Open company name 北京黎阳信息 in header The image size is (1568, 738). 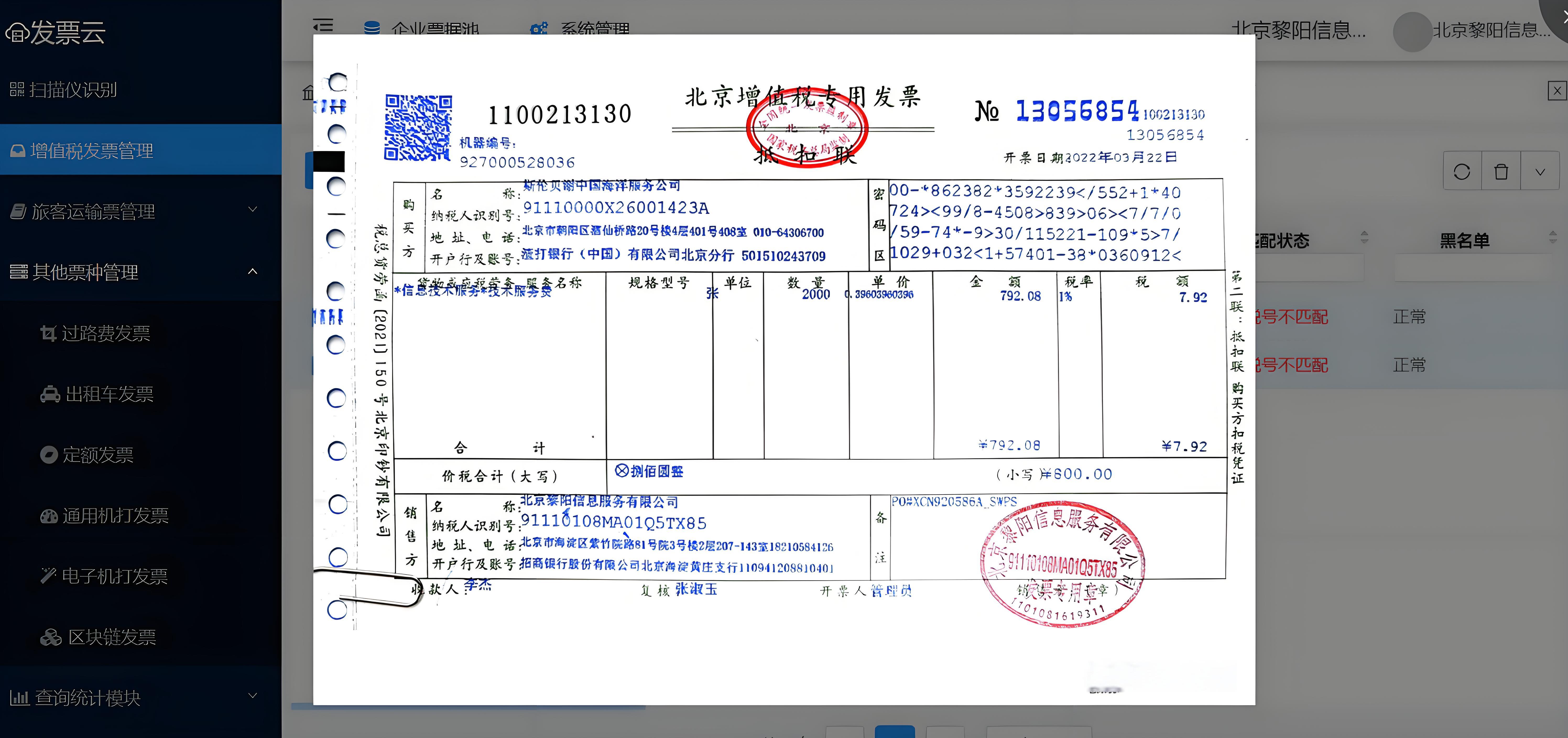[x=1298, y=30]
